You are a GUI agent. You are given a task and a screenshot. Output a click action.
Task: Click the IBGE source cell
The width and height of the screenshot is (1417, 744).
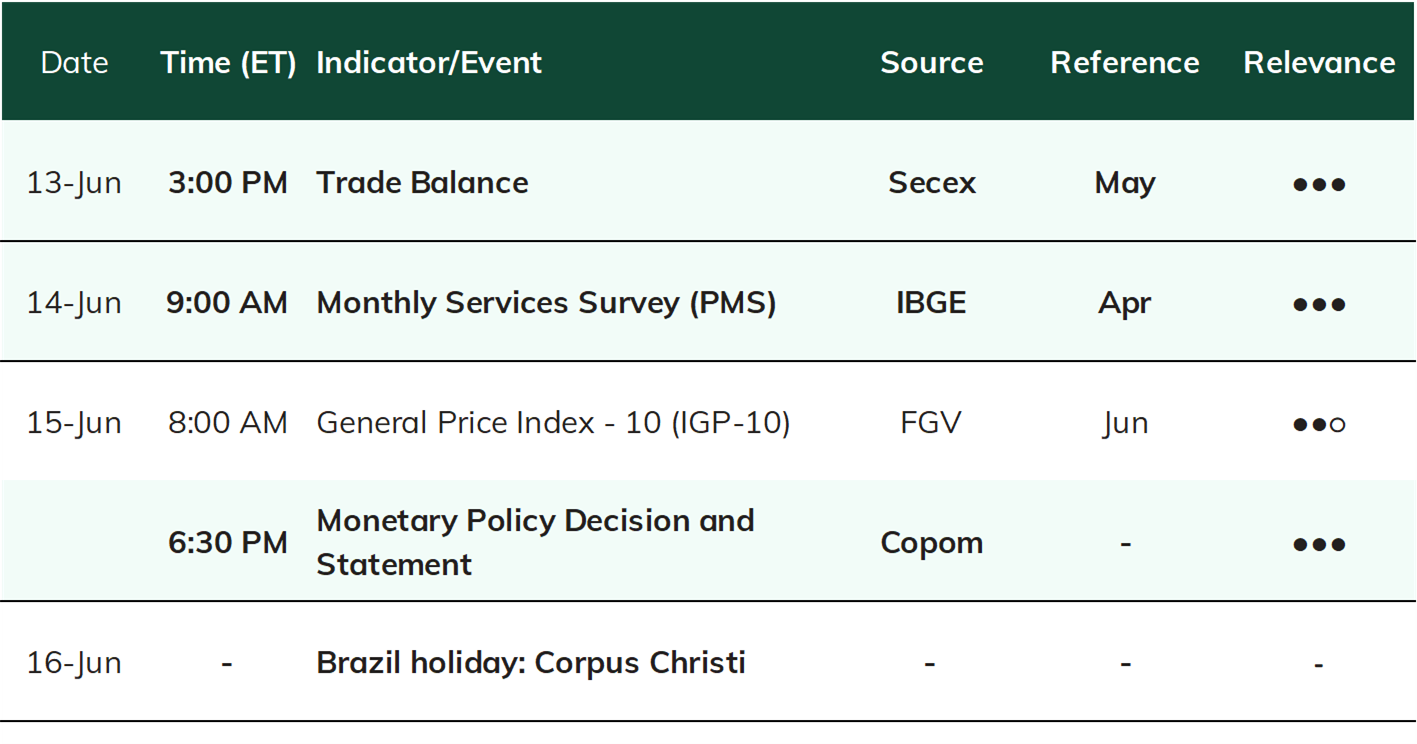[x=931, y=302]
